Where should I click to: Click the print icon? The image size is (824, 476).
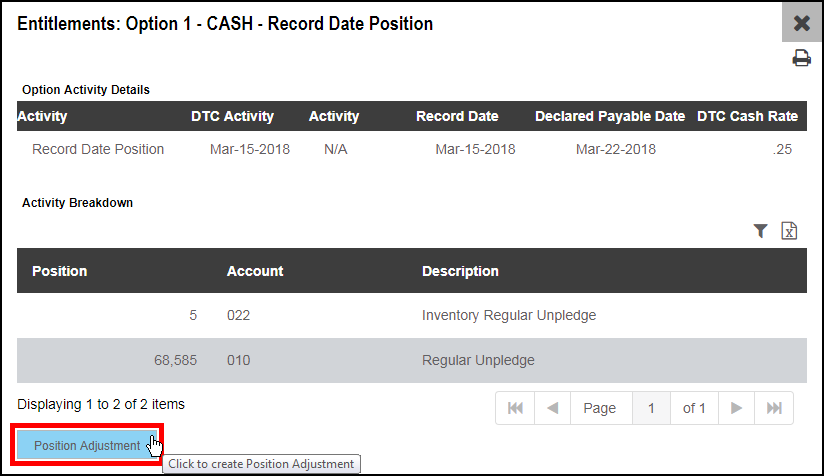[801, 58]
